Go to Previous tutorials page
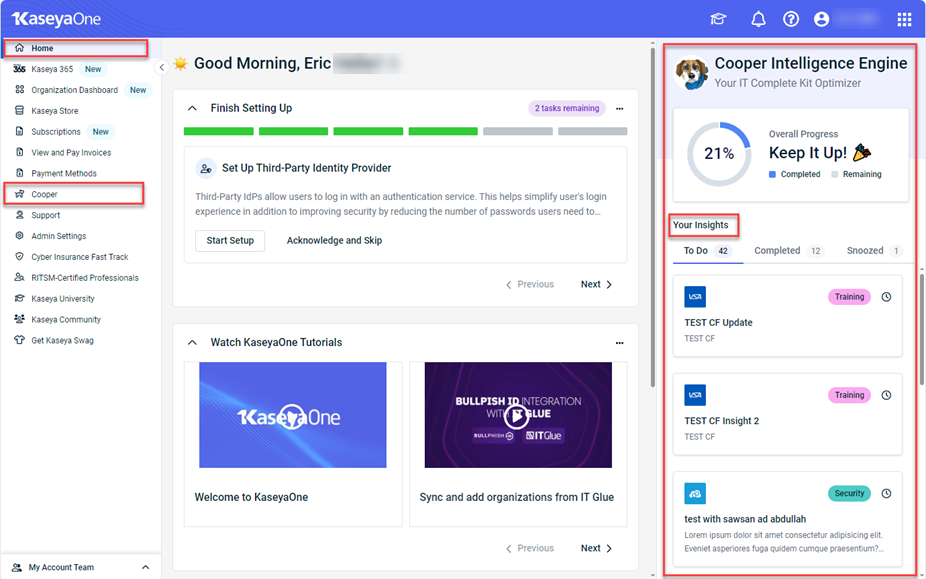 click(x=530, y=548)
